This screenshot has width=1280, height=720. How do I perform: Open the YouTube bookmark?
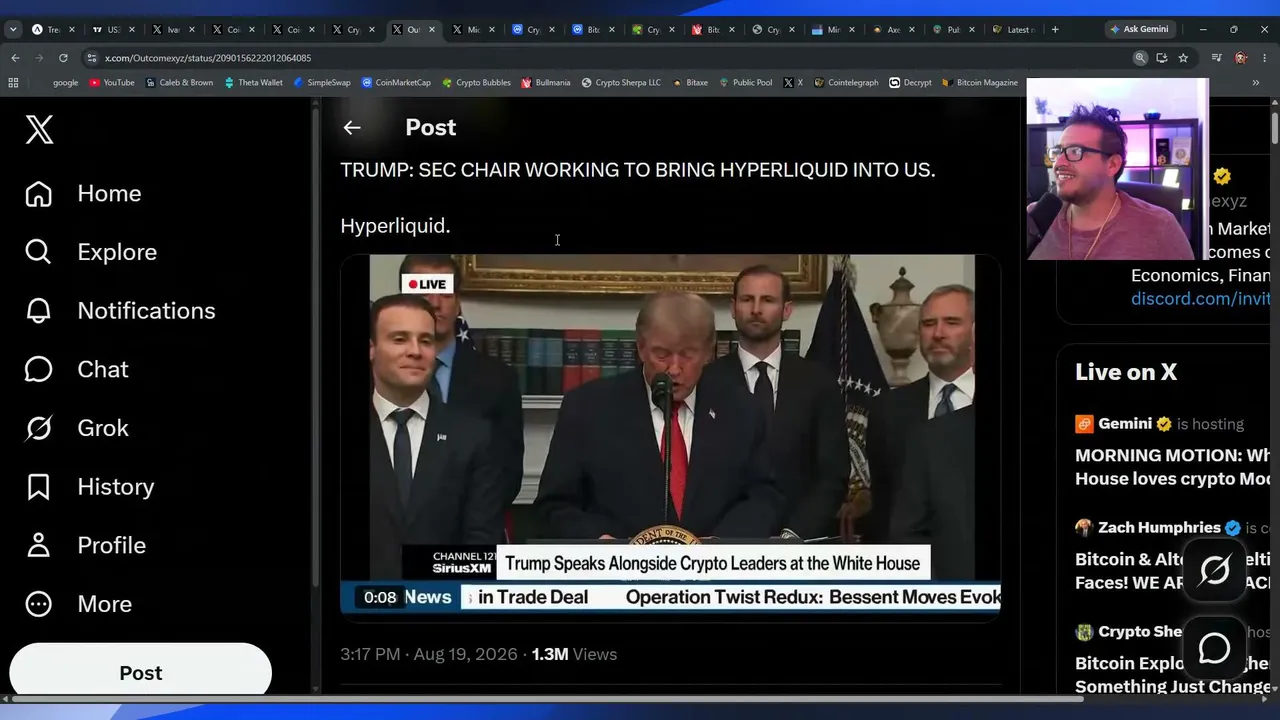coord(112,83)
